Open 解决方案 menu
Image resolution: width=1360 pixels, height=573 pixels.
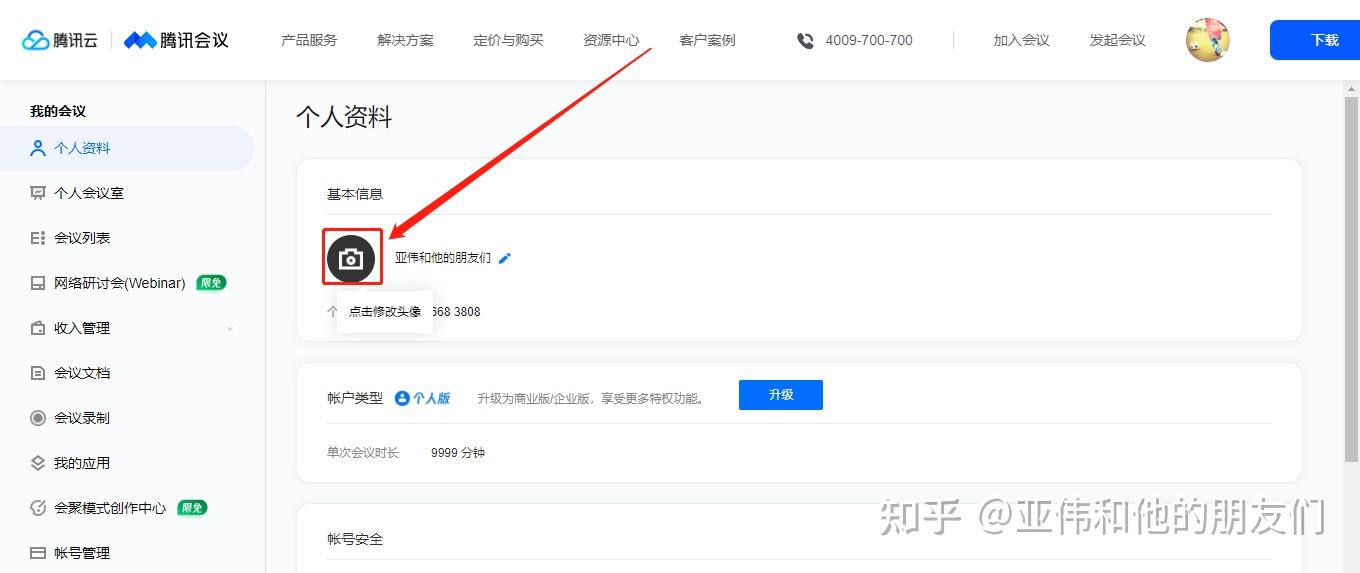(x=405, y=40)
